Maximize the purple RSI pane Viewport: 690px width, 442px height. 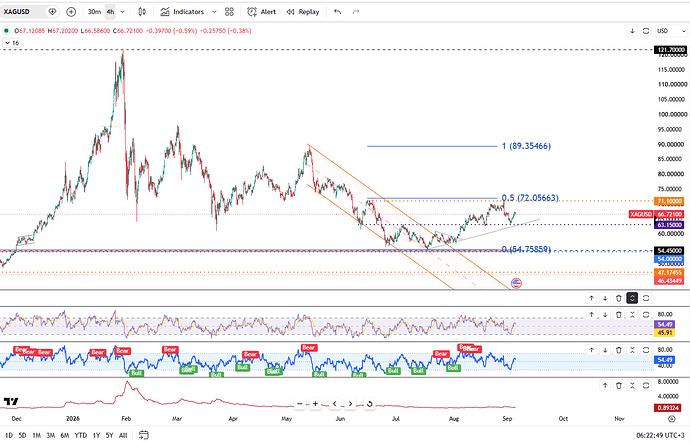[646, 315]
